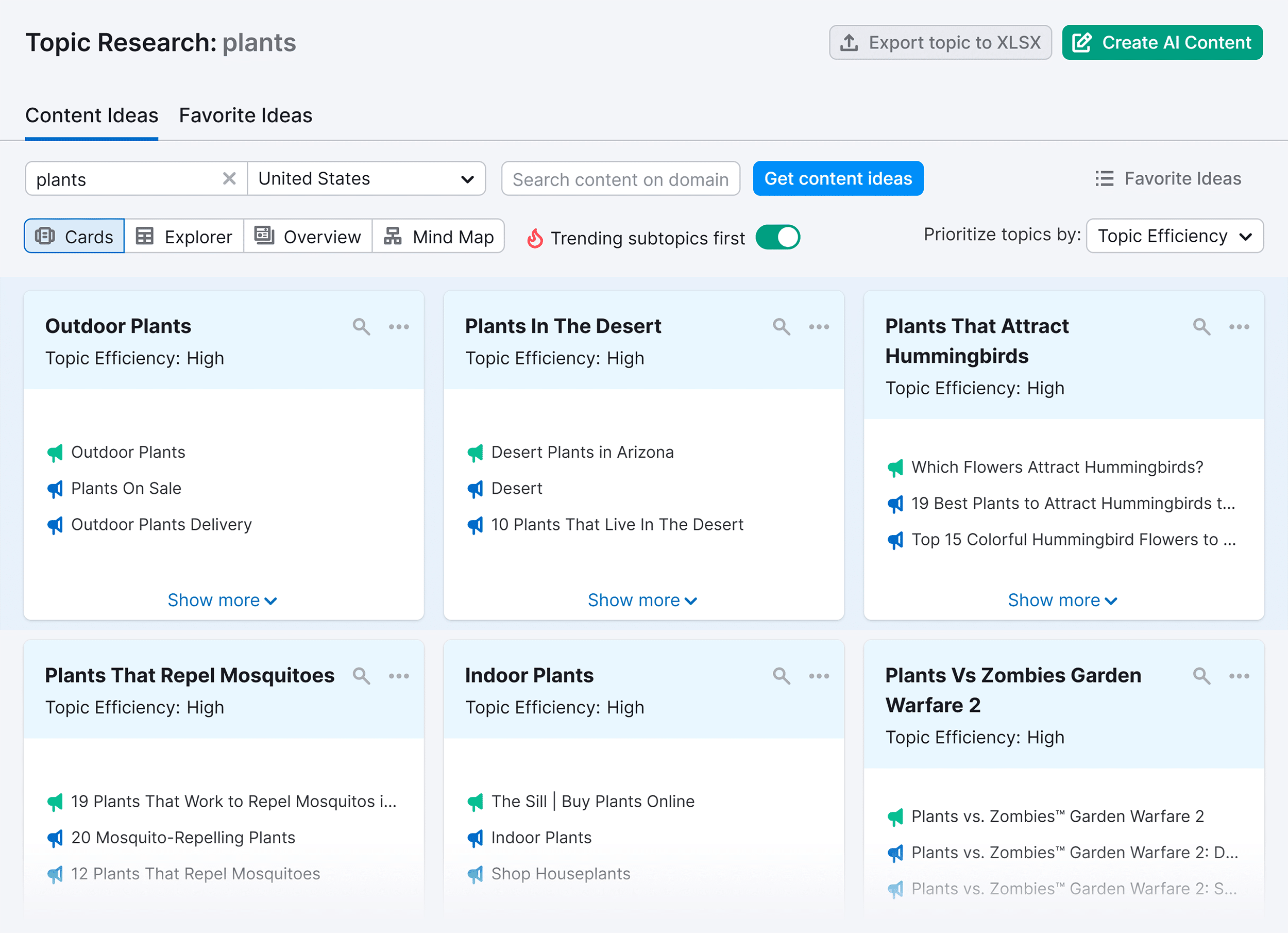Clear the plants search query with the X icon
Viewport: 1288px width, 933px height.
click(229, 178)
